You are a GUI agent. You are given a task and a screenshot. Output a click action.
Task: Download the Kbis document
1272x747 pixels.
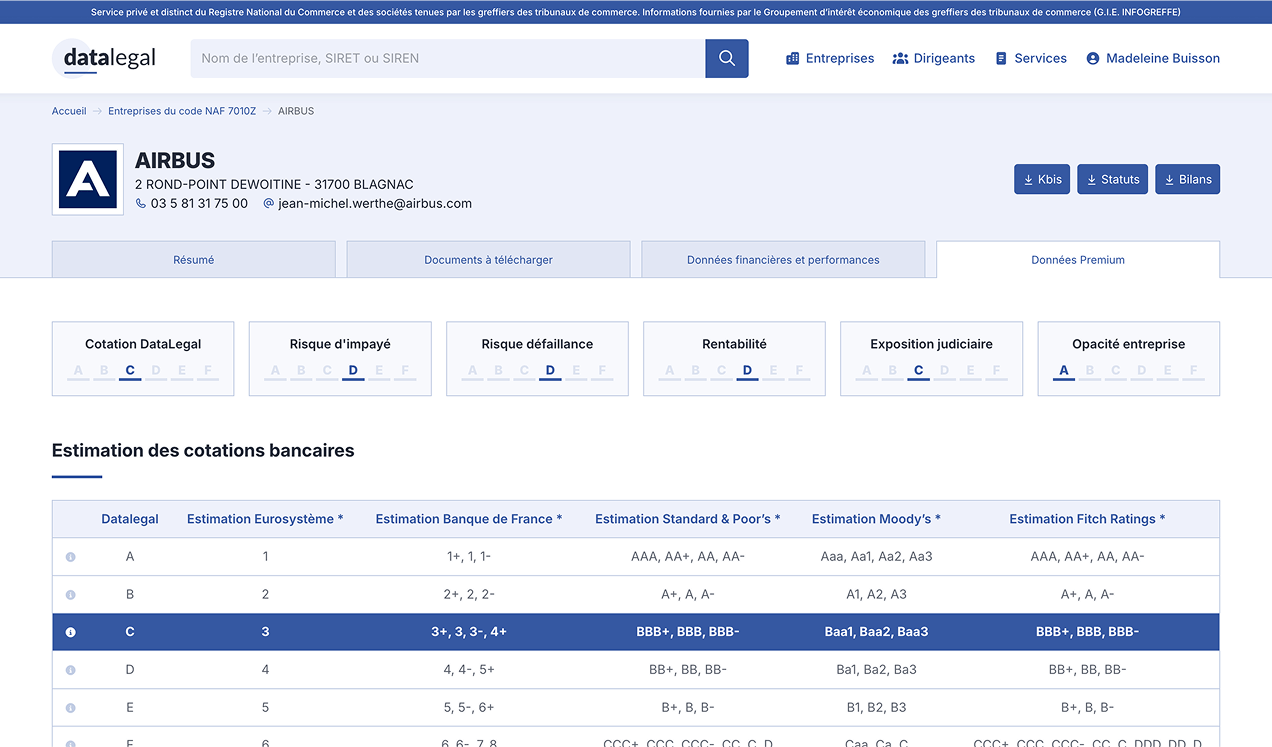pyautogui.click(x=1041, y=179)
